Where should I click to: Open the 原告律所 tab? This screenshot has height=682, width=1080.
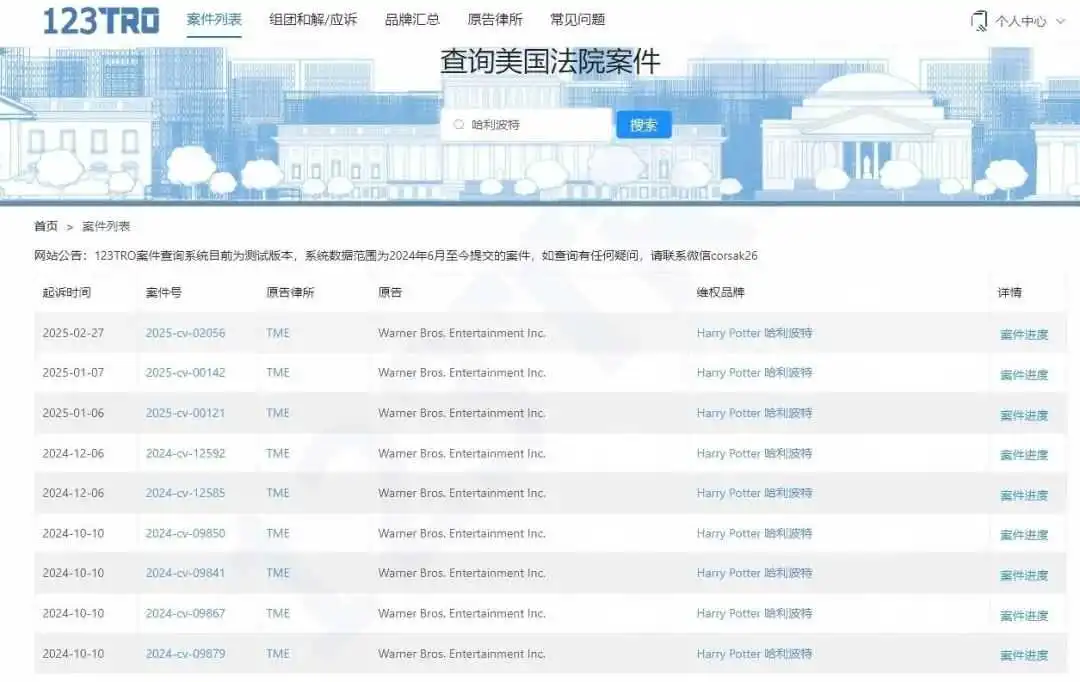point(495,19)
